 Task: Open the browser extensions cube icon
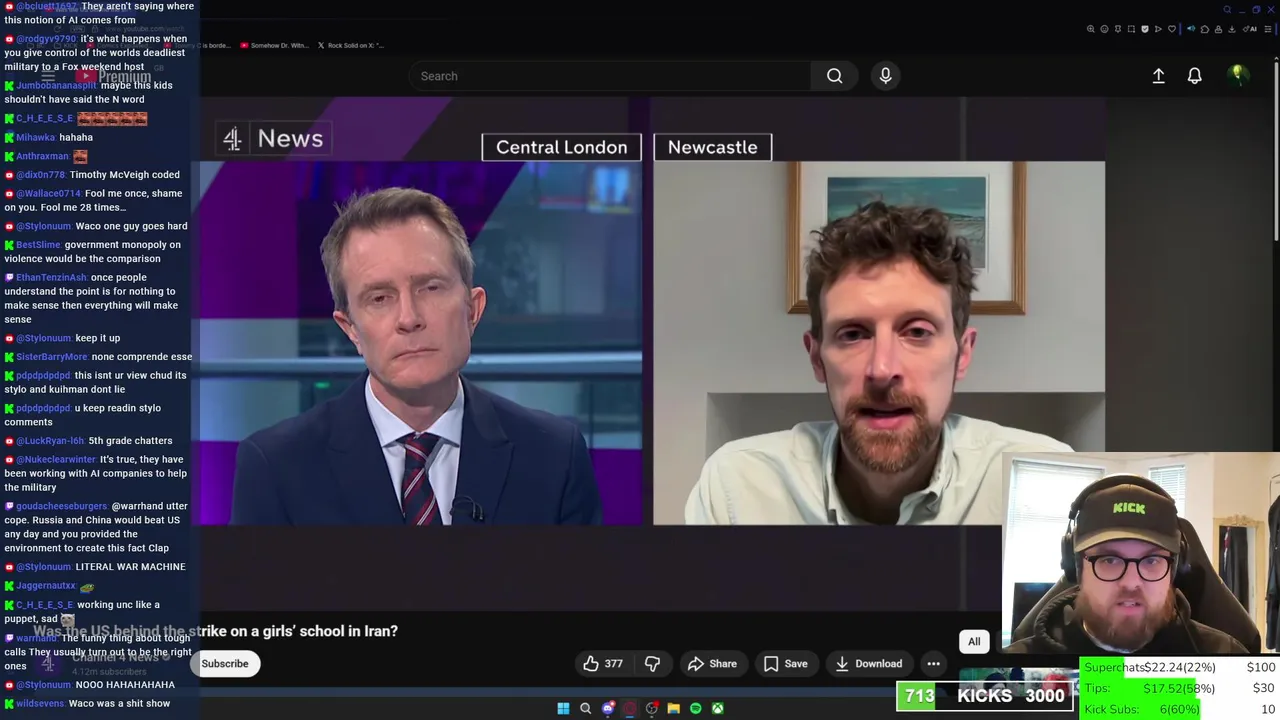tap(1205, 29)
